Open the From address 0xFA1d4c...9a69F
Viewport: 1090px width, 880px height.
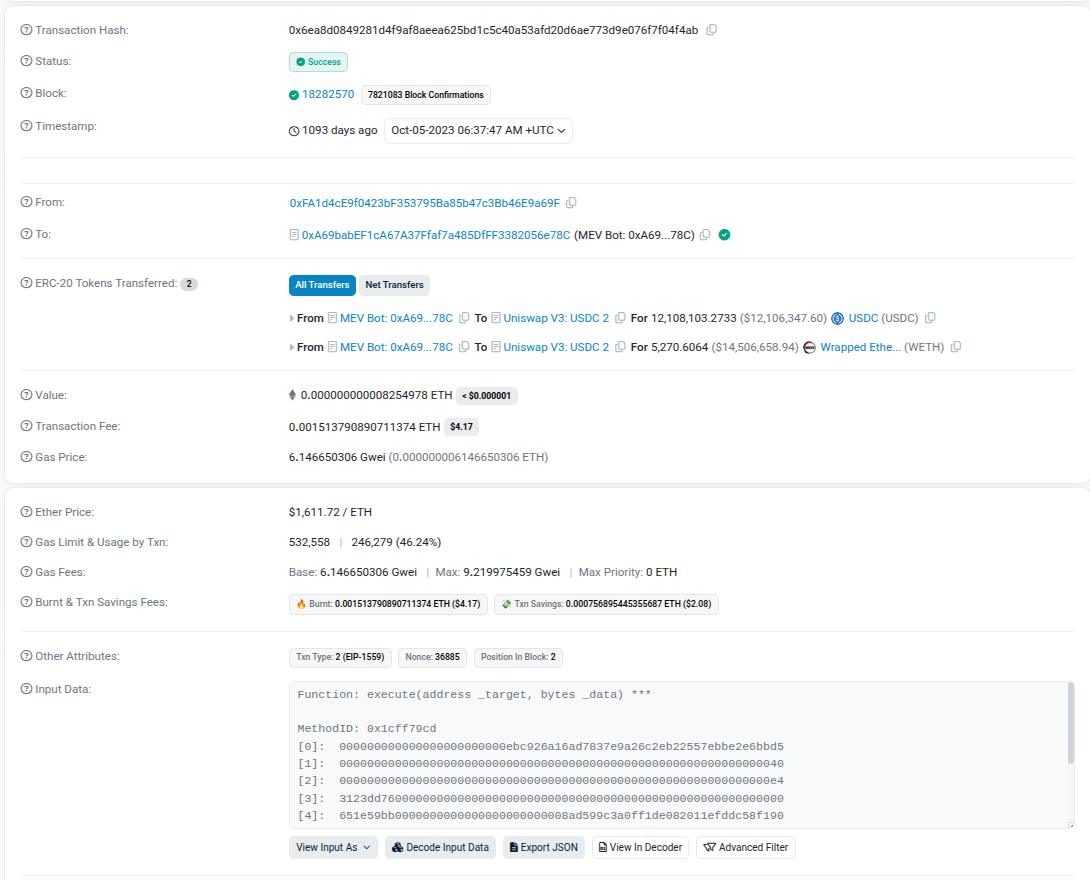pos(425,203)
